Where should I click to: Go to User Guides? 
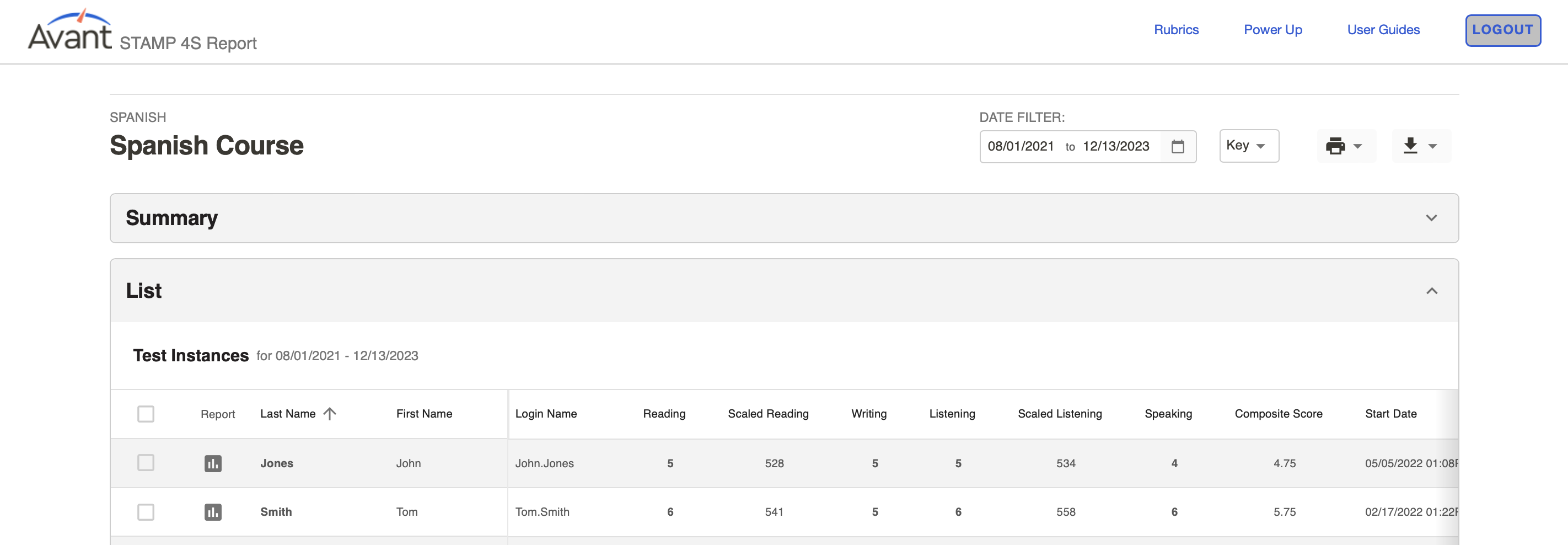(1383, 30)
